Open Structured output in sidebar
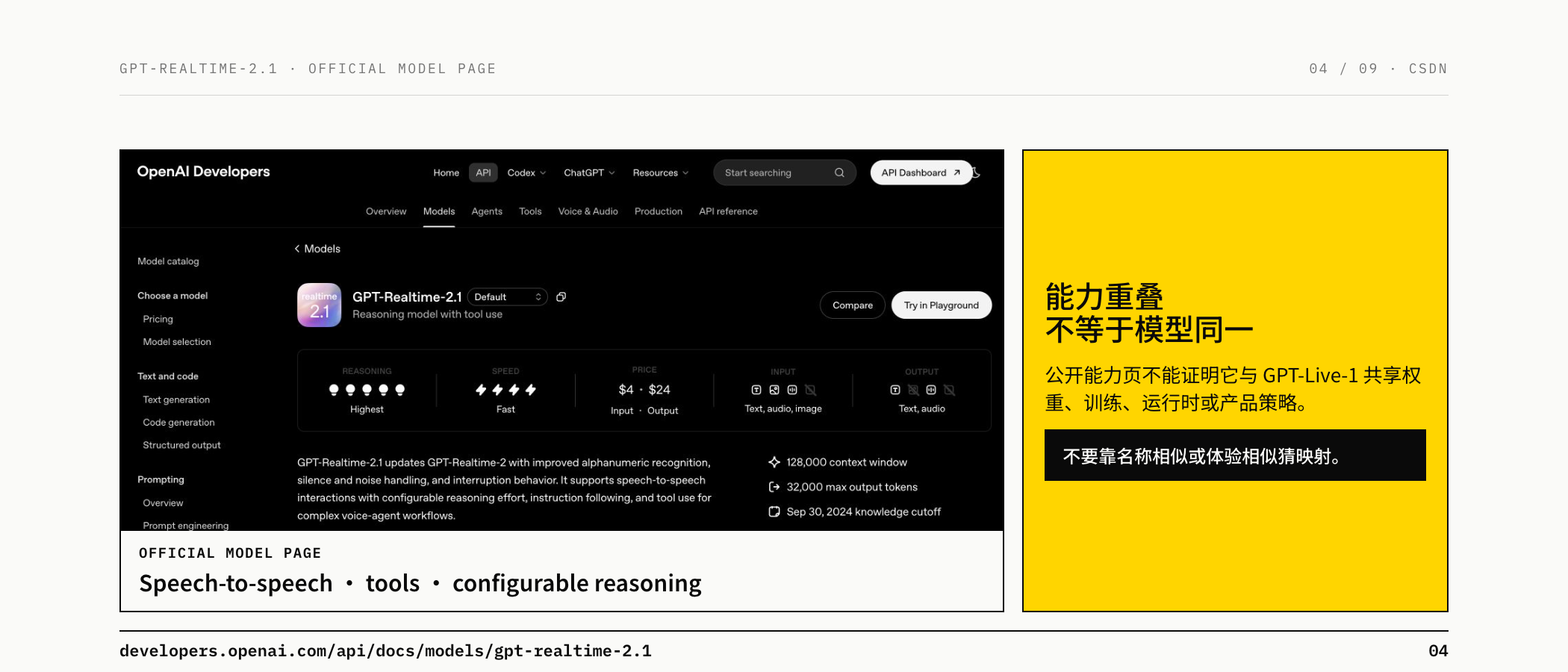Screen dimensions: 1568x672 181,445
